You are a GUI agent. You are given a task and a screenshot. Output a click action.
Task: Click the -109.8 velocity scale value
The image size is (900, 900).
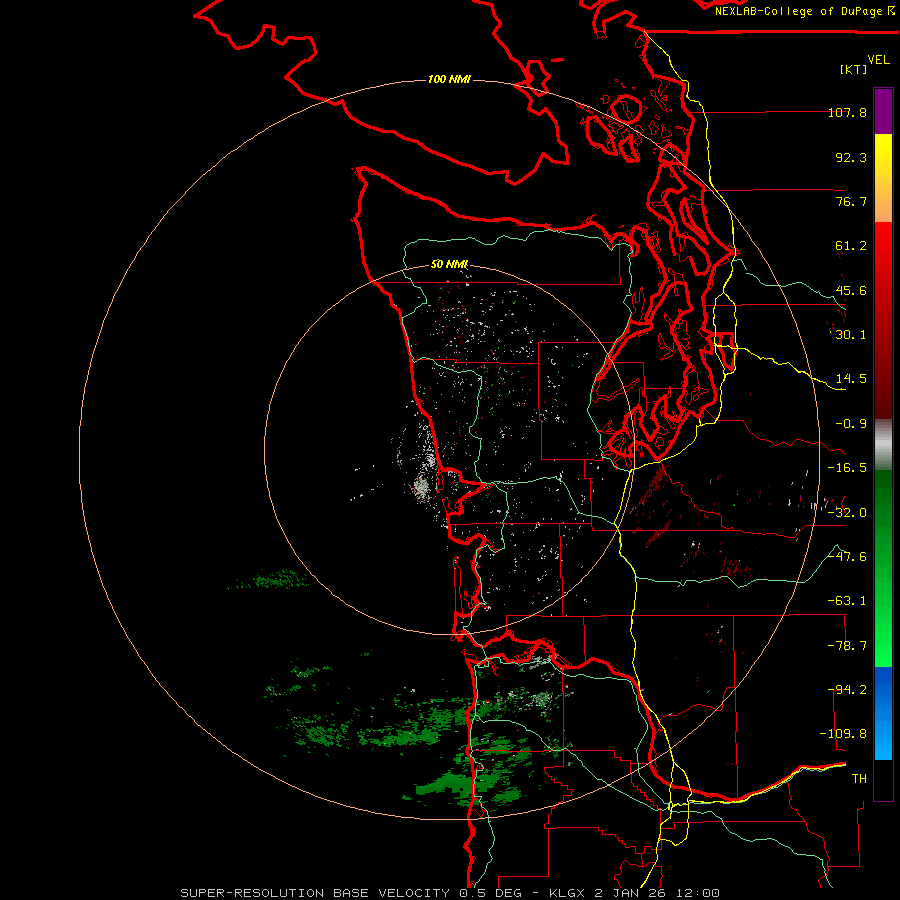[843, 734]
